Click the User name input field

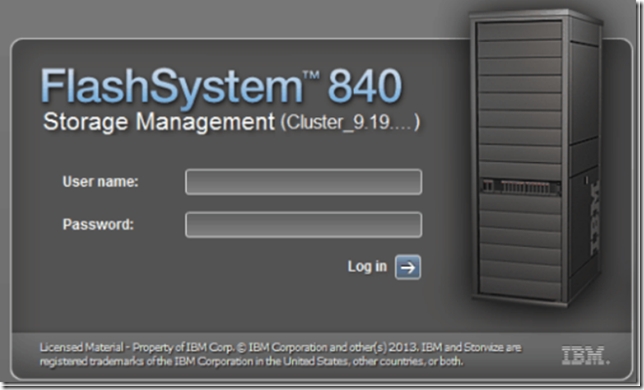coord(304,182)
